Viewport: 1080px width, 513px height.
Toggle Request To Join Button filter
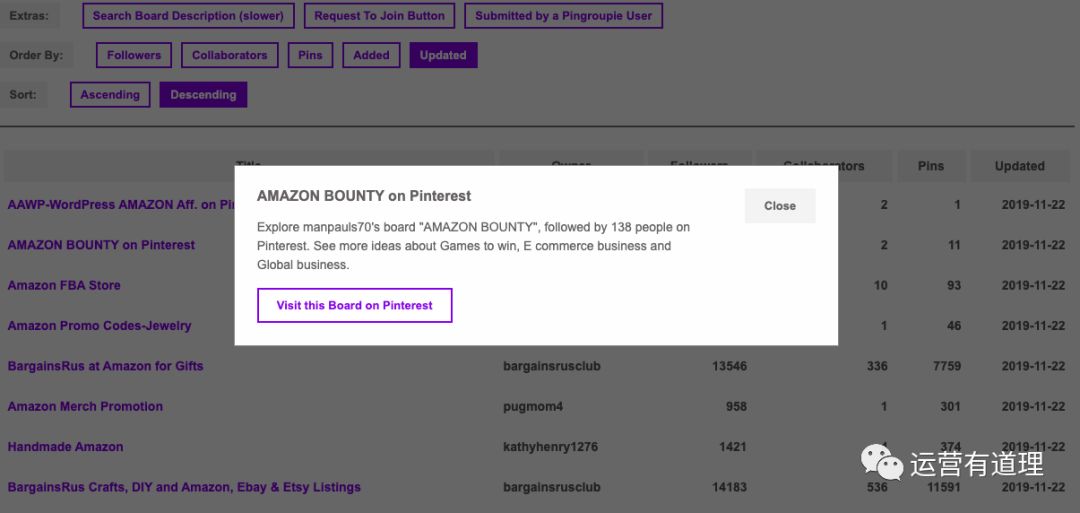click(380, 16)
